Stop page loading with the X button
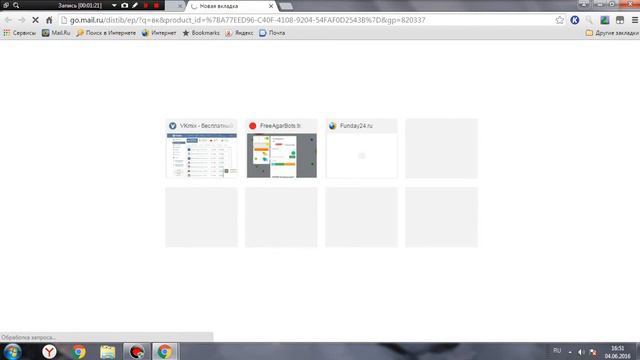640x360 pixels. (x=36, y=20)
